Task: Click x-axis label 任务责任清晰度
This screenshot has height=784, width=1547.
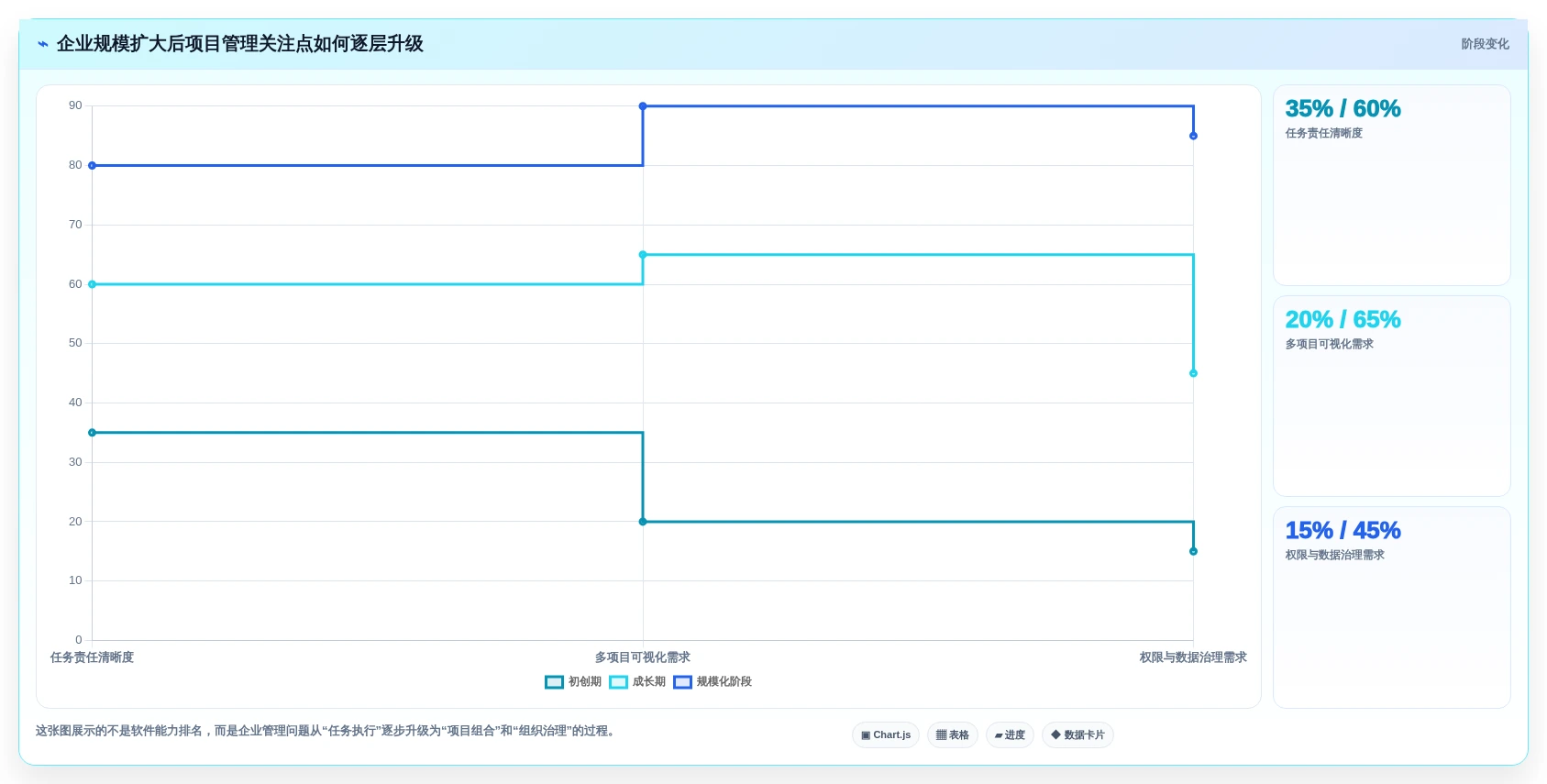Action: tap(92, 657)
